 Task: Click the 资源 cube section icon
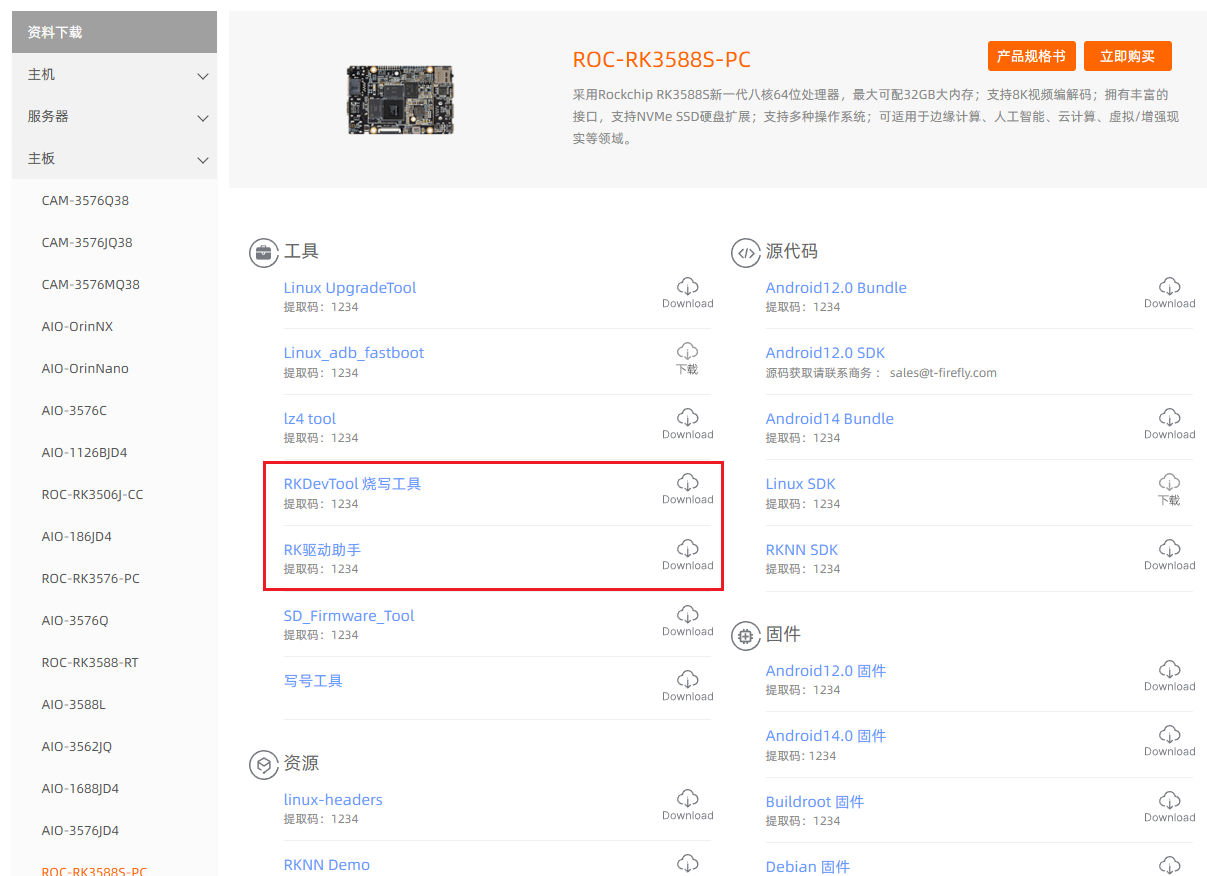tap(263, 765)
